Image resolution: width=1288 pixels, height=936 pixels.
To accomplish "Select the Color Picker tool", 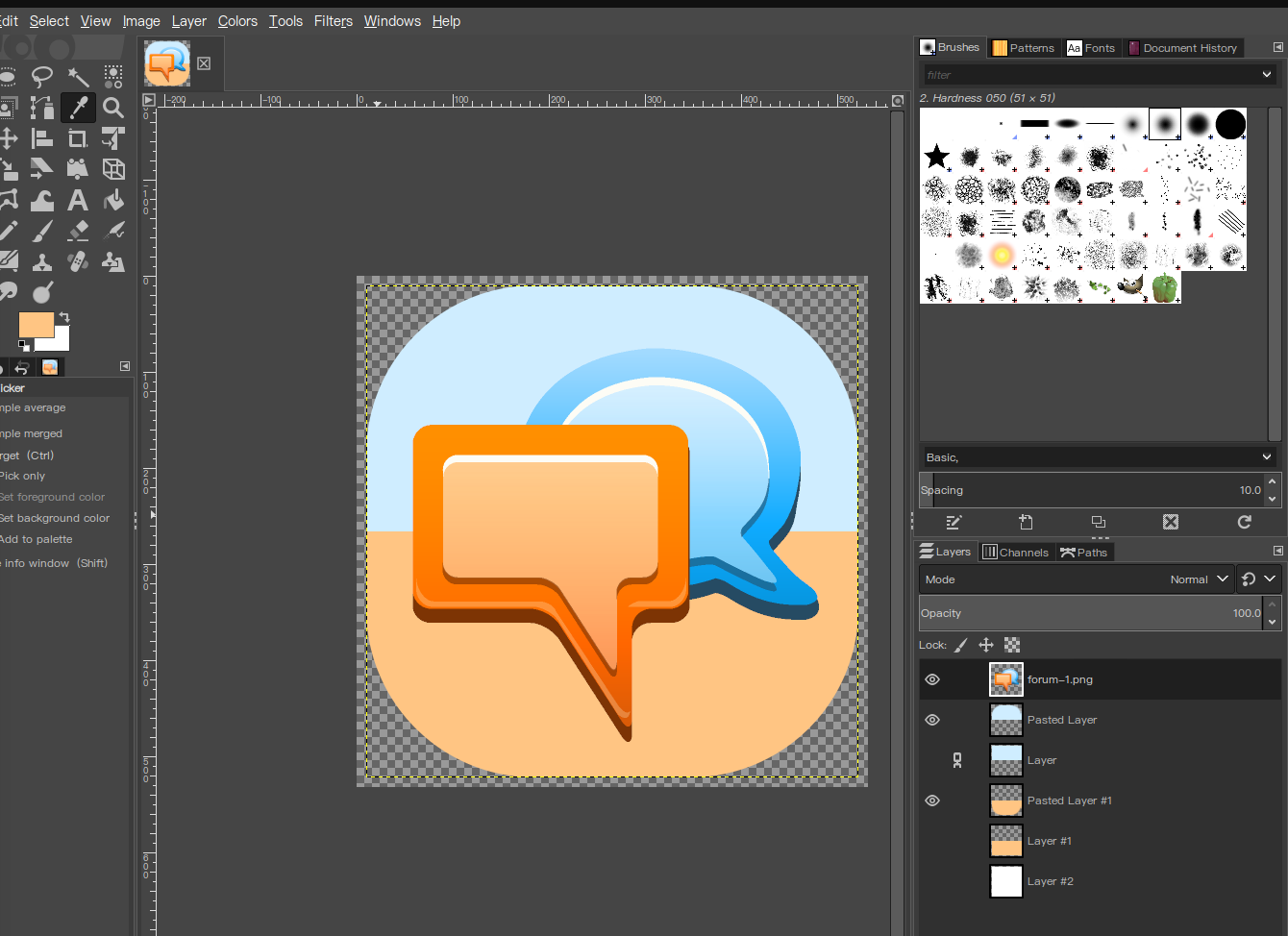I will pos(79,108).
